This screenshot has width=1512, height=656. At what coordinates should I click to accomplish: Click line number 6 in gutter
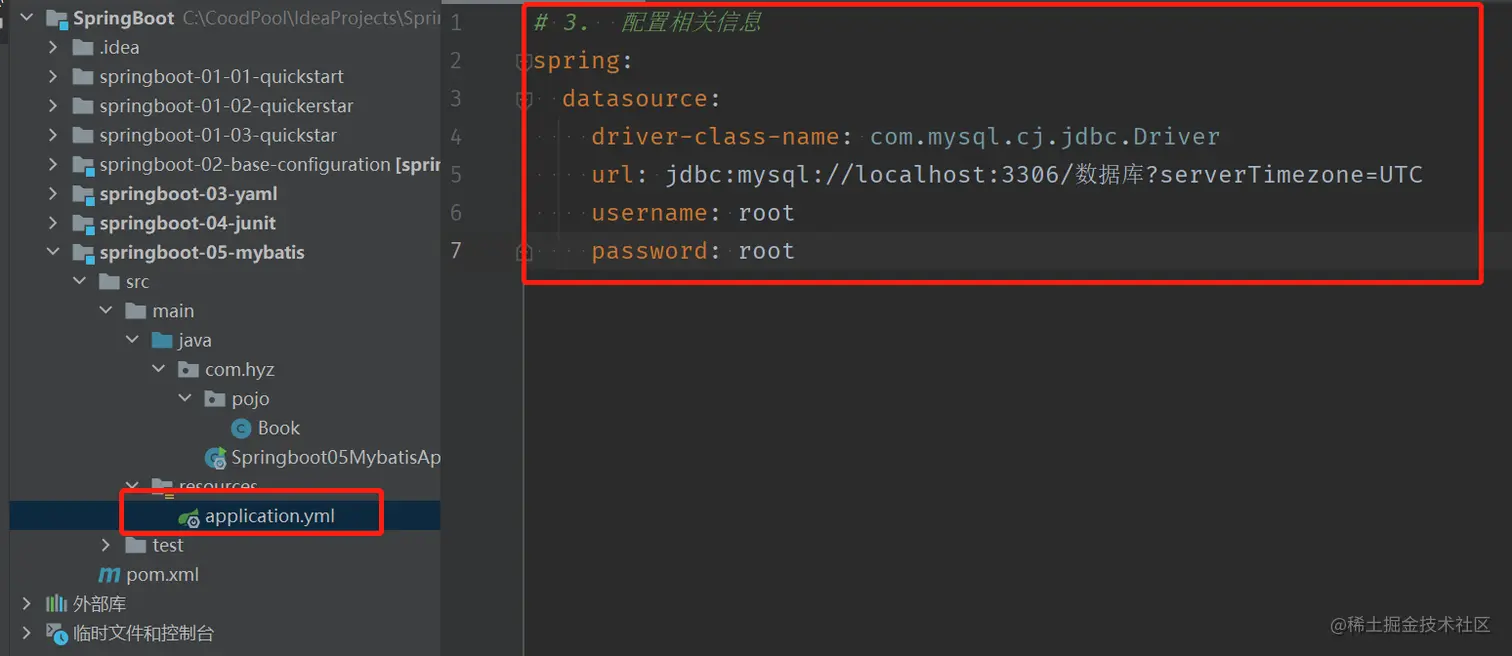coord(456,212)
